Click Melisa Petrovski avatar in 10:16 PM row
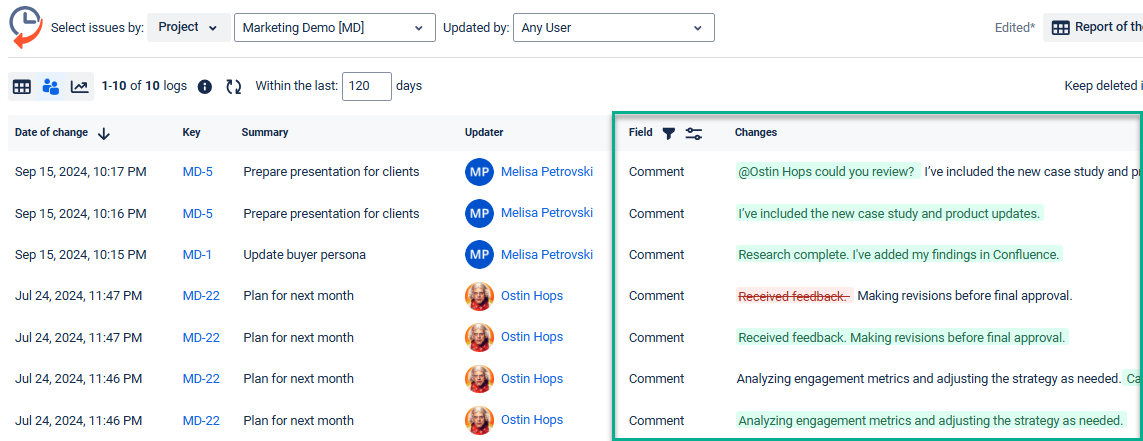Screen dimensions: 1143x441 tap(479, 214)
